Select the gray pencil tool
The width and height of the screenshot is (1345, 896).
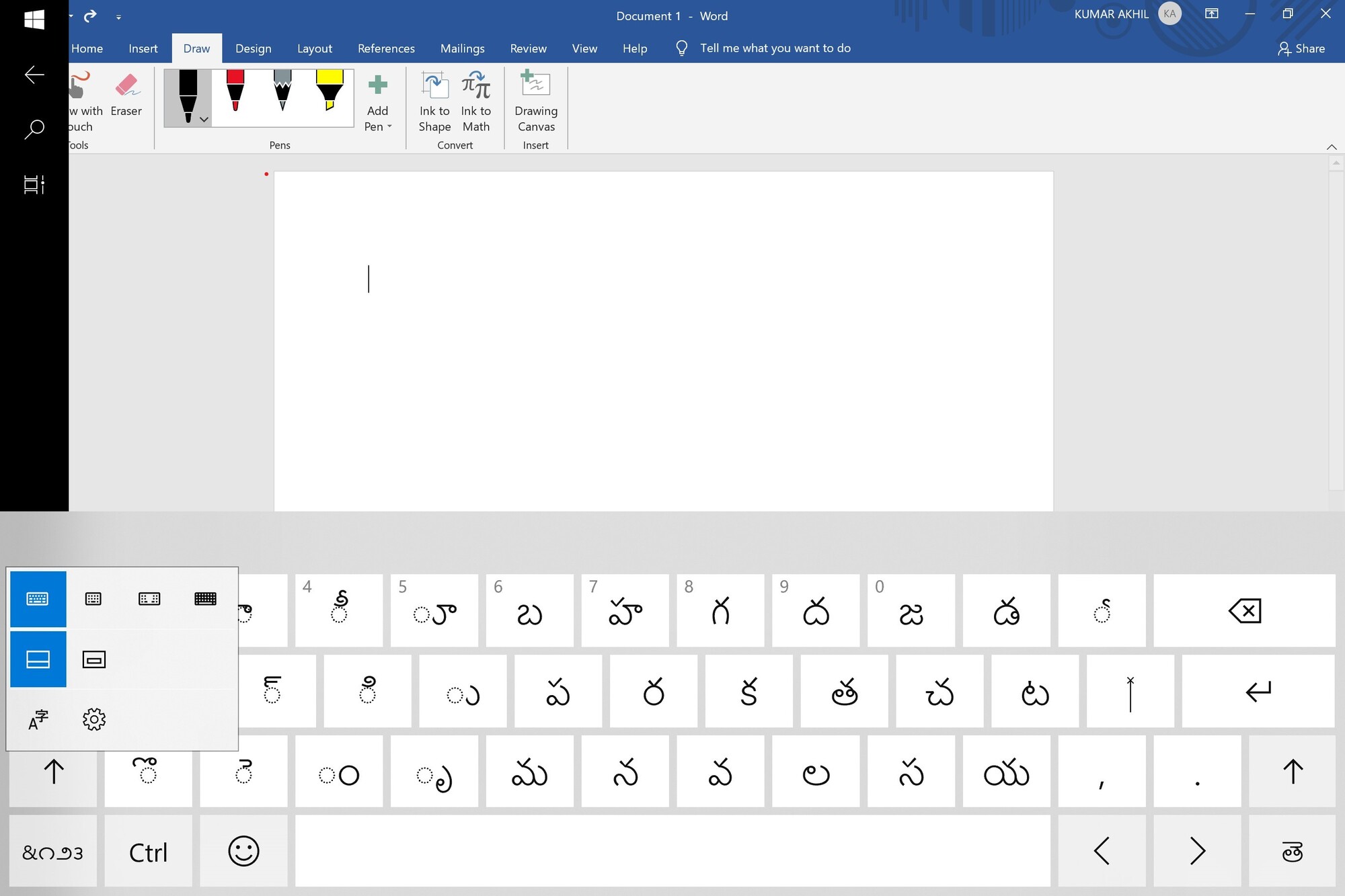tap(282, 91)
